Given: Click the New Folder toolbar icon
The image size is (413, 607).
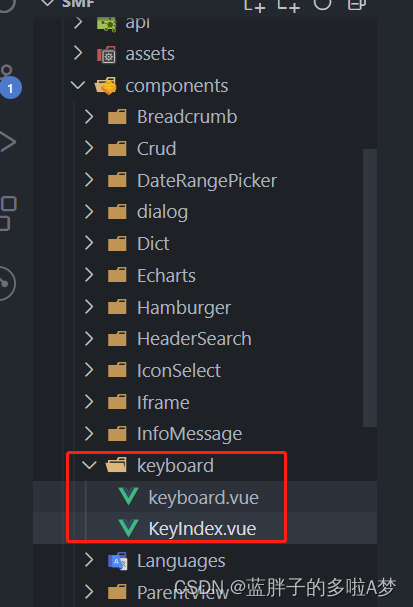Looking at the screenshot, I should point(289,5).
